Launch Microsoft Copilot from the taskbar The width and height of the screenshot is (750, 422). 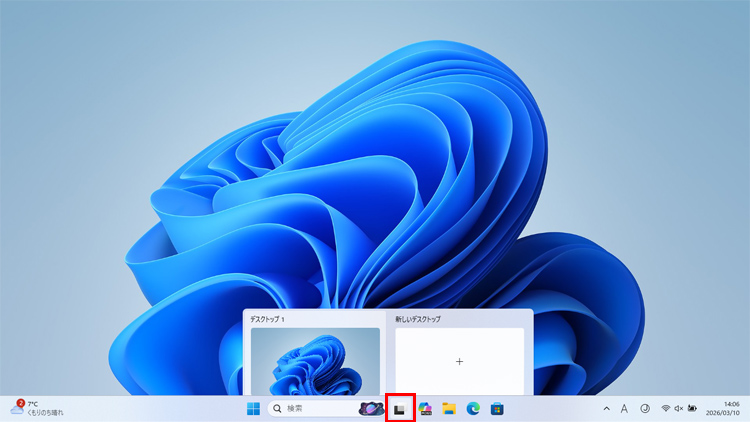pyautogui.click(x=425, y=408)
